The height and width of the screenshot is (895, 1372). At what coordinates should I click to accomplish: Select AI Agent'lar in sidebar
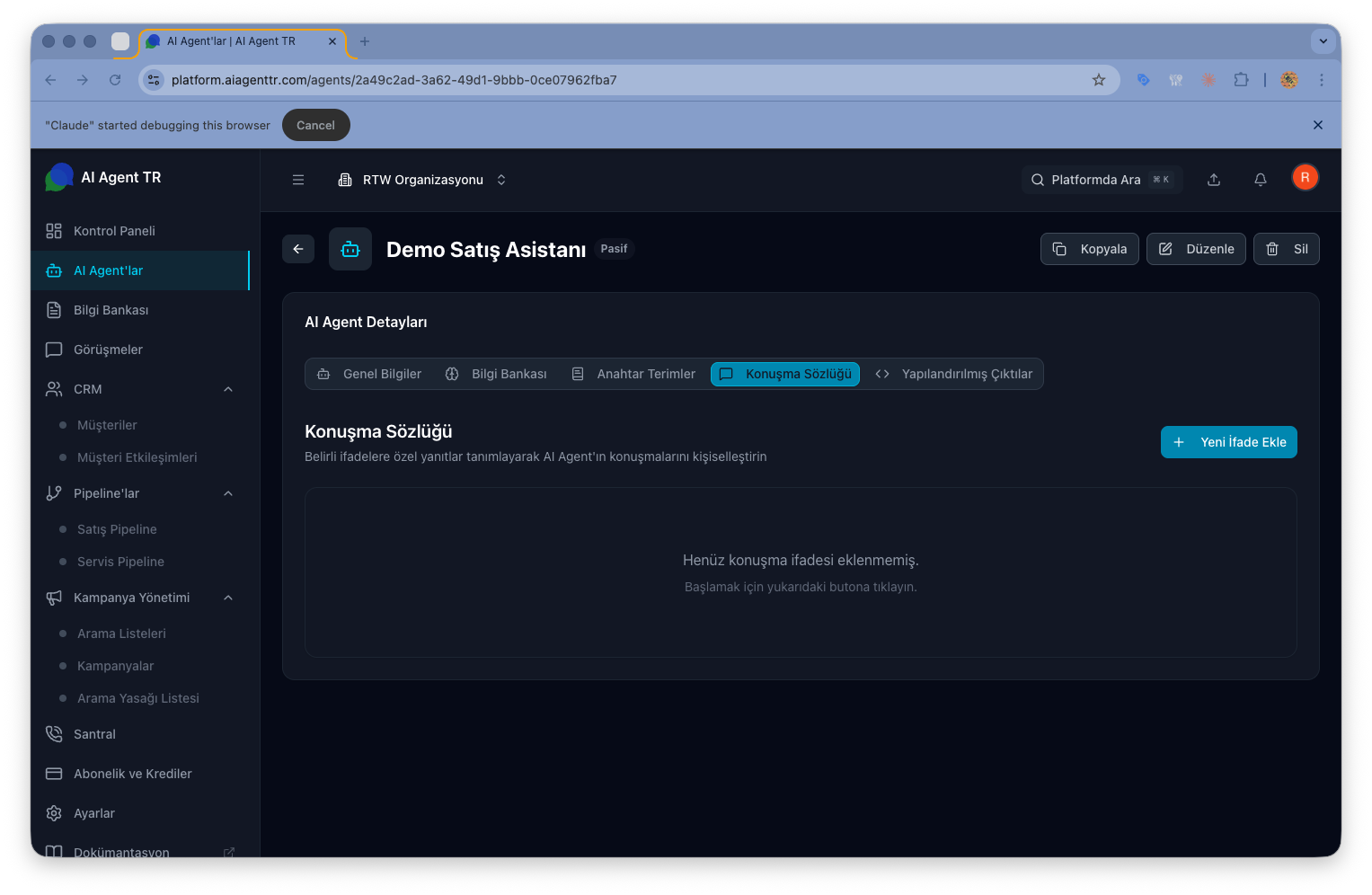[x=140, y=270]
